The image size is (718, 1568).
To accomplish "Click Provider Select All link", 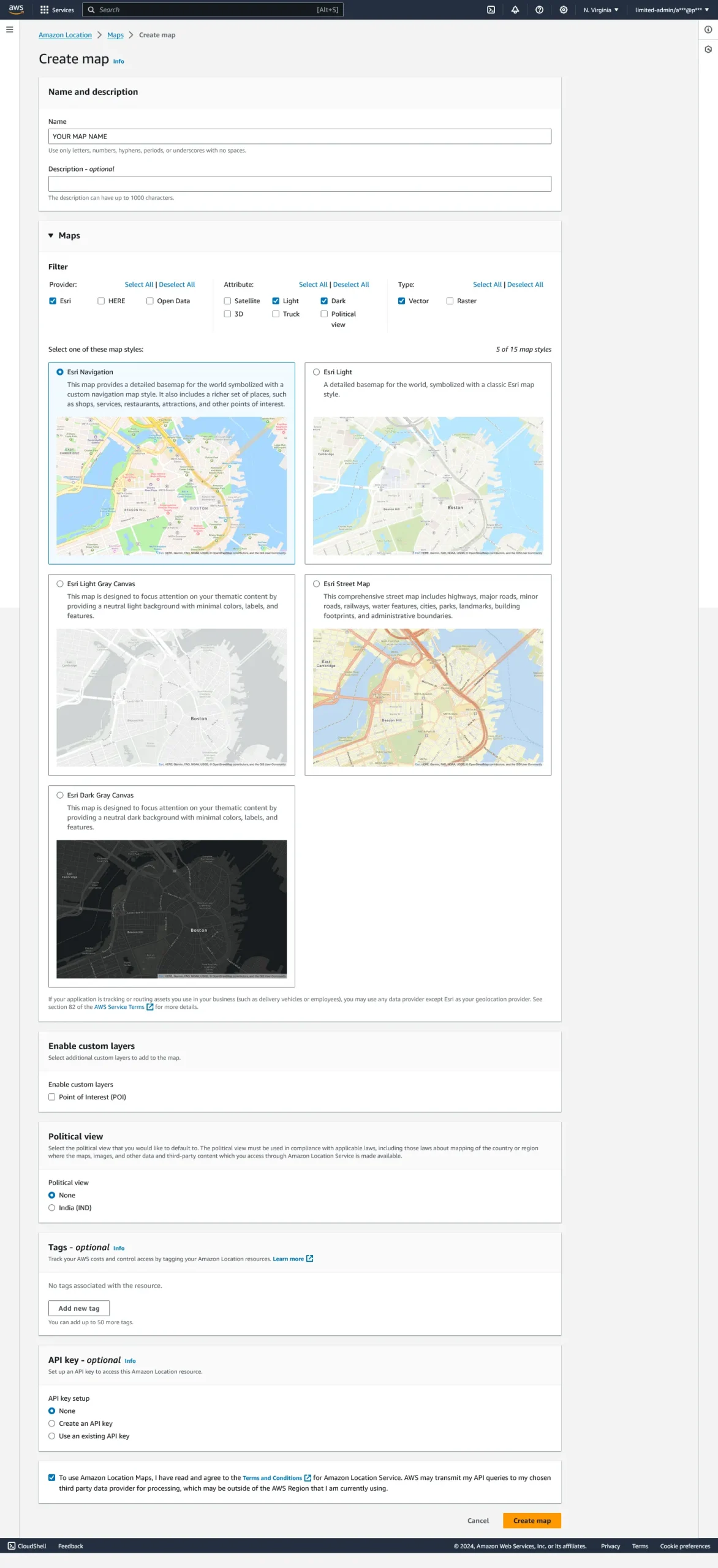I will click(x=139, y=285).
